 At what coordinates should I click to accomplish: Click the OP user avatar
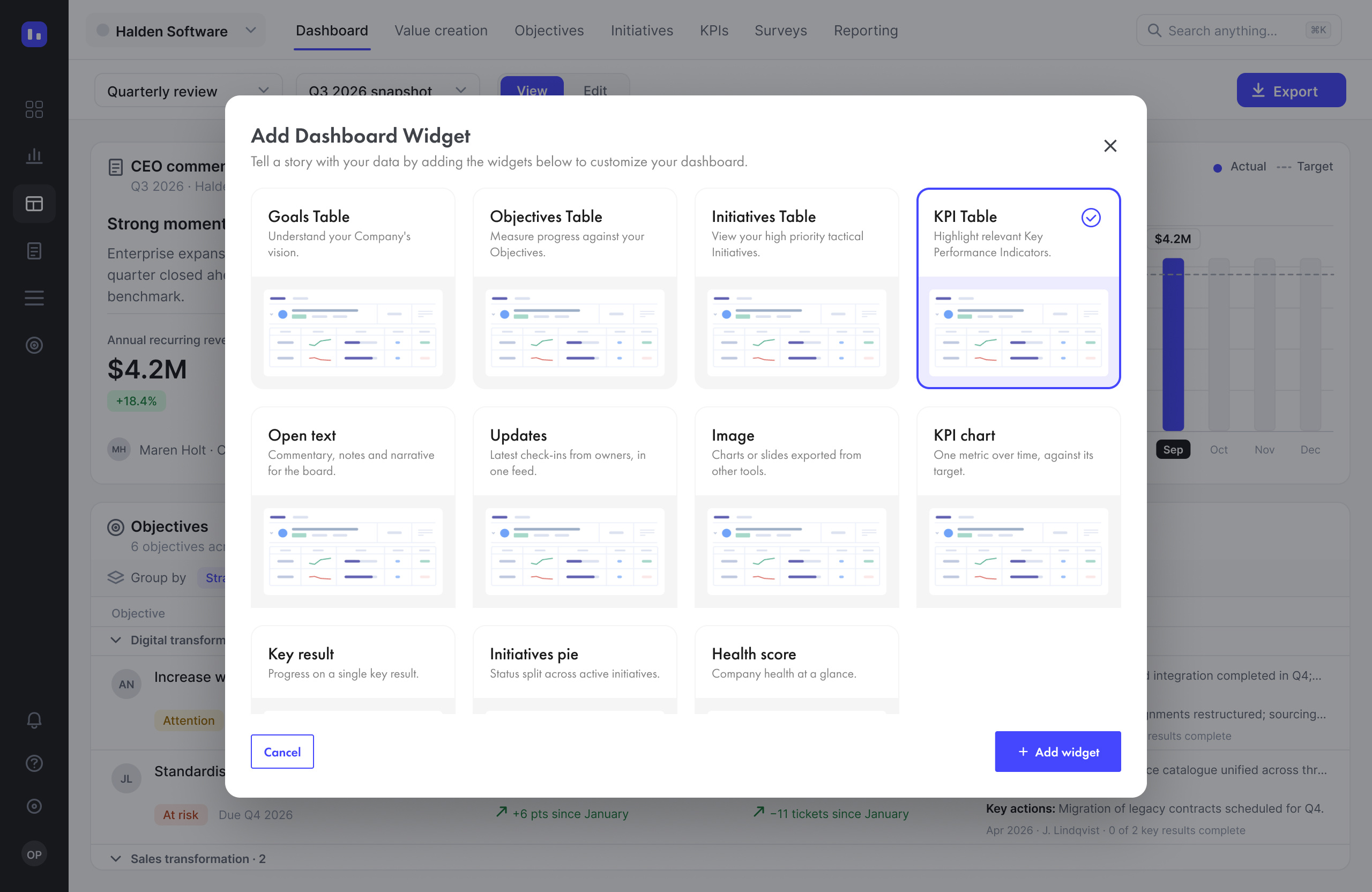34,854
